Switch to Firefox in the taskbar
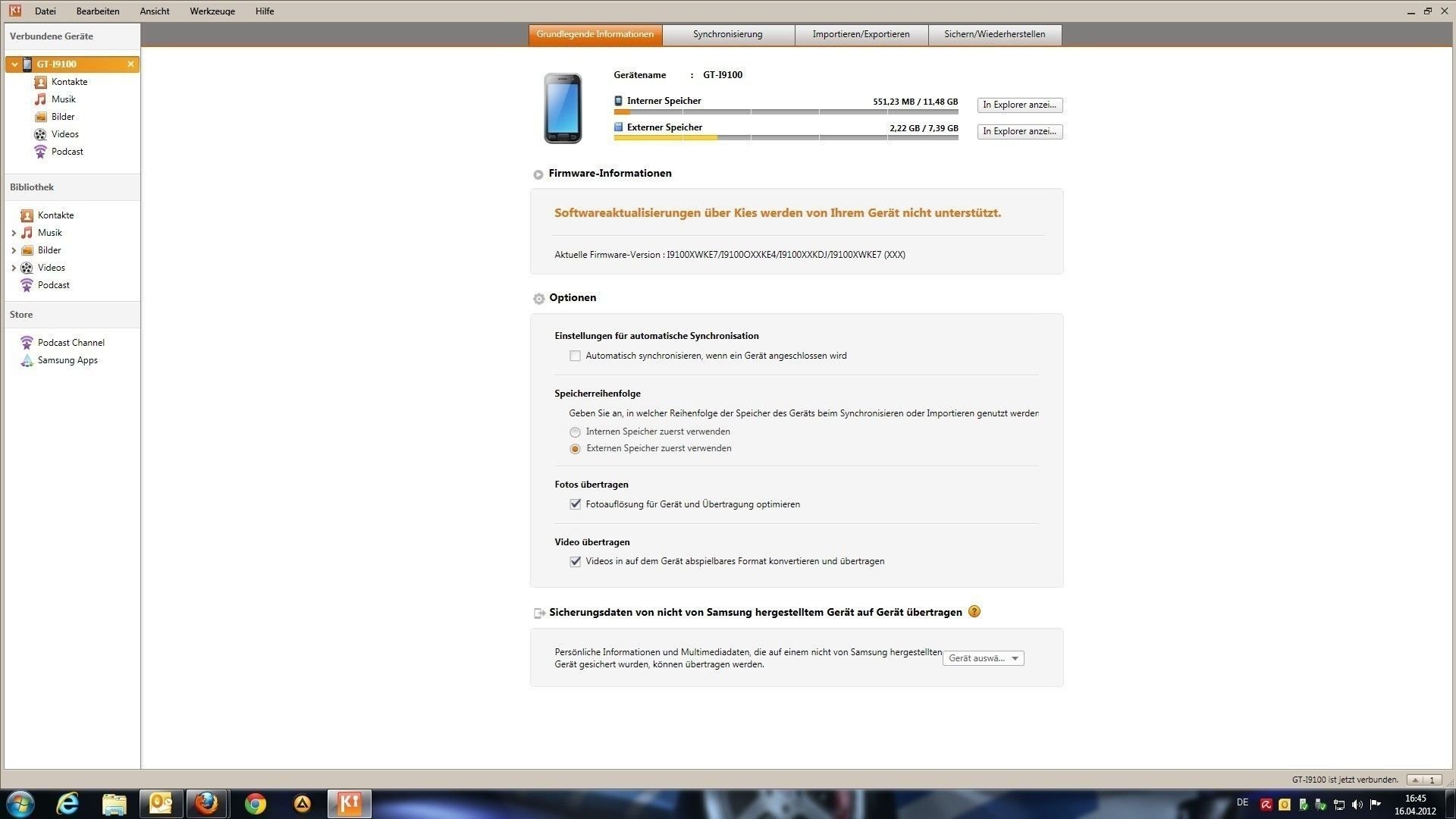 (x=207, y=804)
